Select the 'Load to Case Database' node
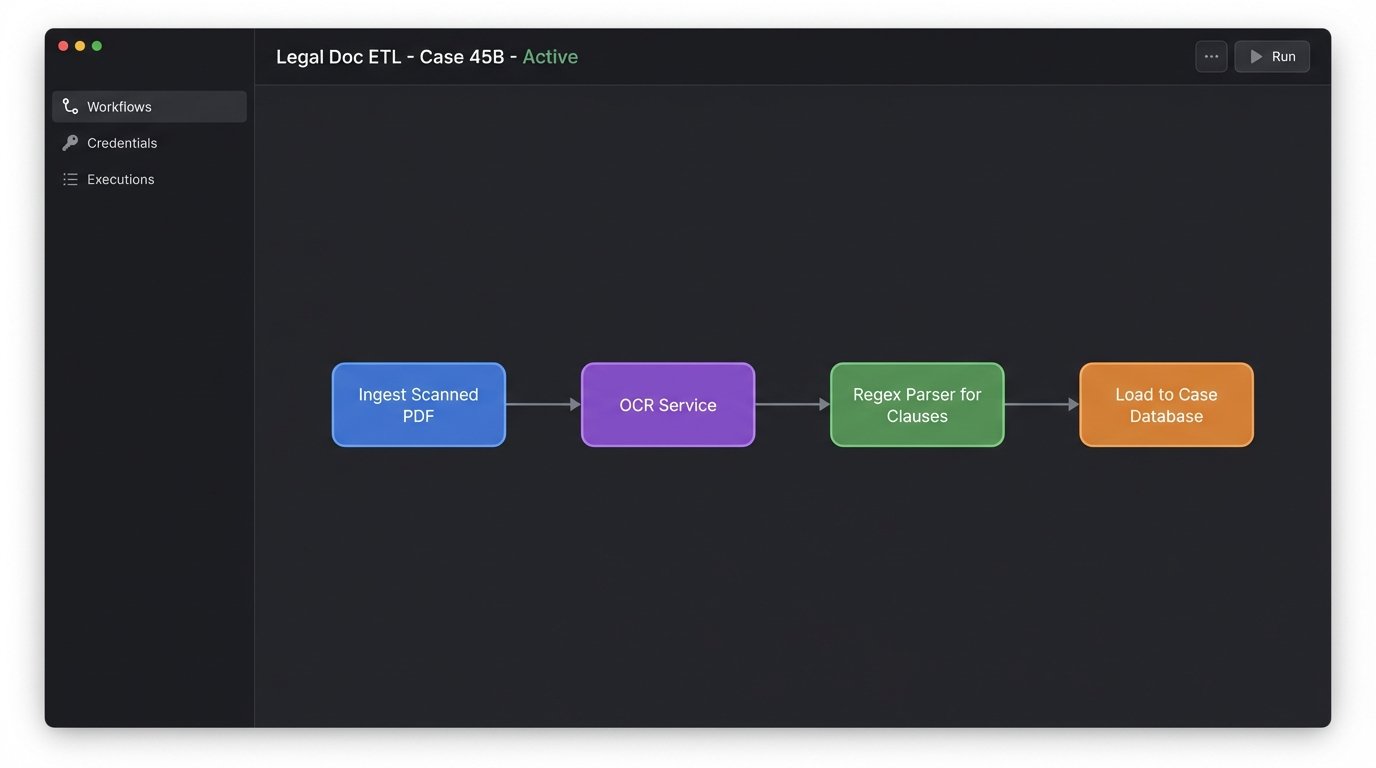Screen dimensions: 1376x768 [1165, 404]
